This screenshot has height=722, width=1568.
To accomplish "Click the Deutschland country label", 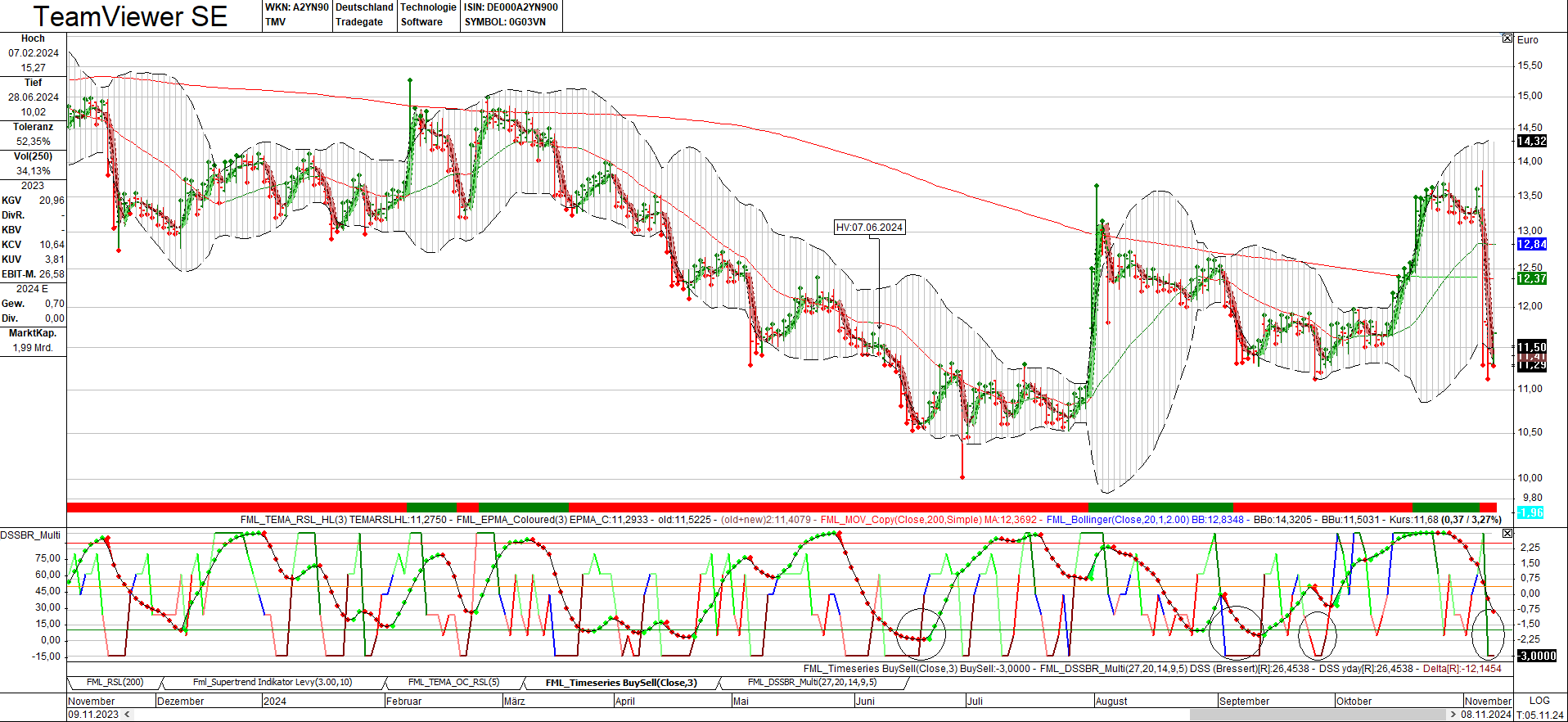I will point(365,7).
